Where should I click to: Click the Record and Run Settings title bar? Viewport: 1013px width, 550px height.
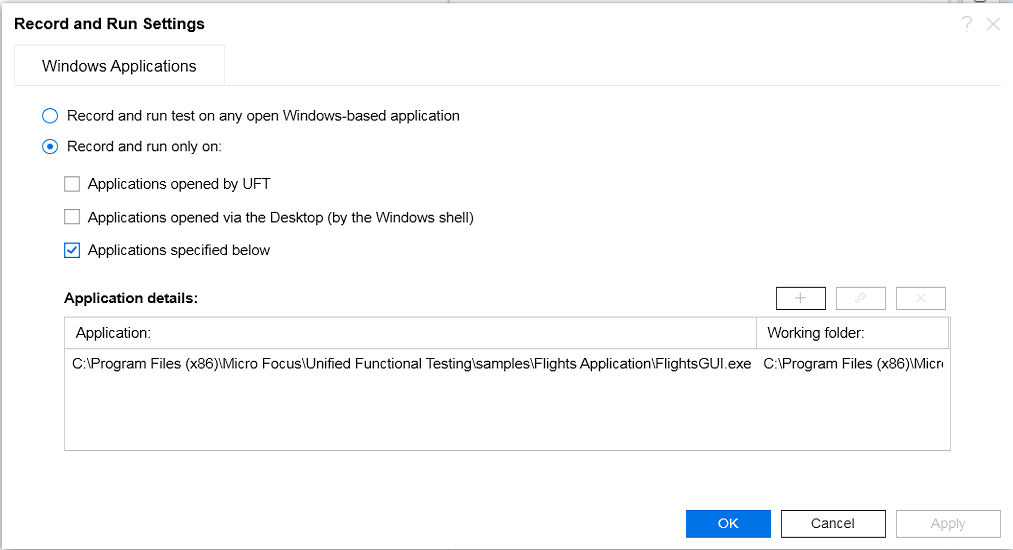(x=400, y=24)
